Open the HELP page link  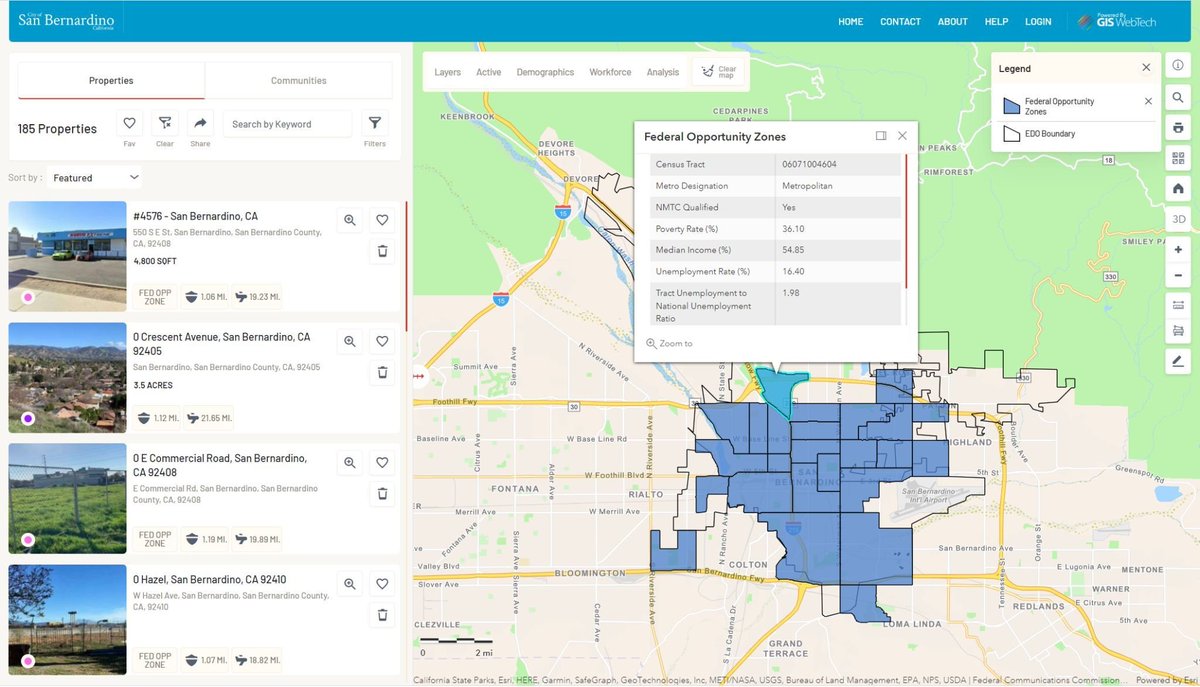pos(996,21)
